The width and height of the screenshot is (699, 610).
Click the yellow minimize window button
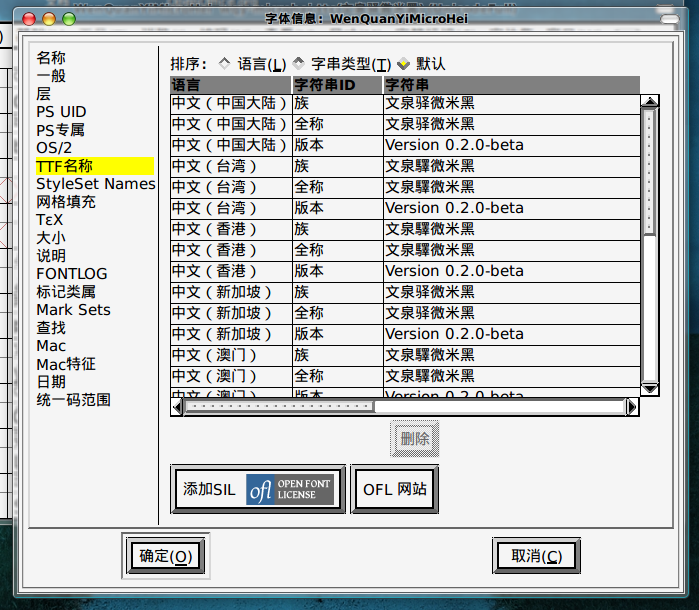click(49, 19)
